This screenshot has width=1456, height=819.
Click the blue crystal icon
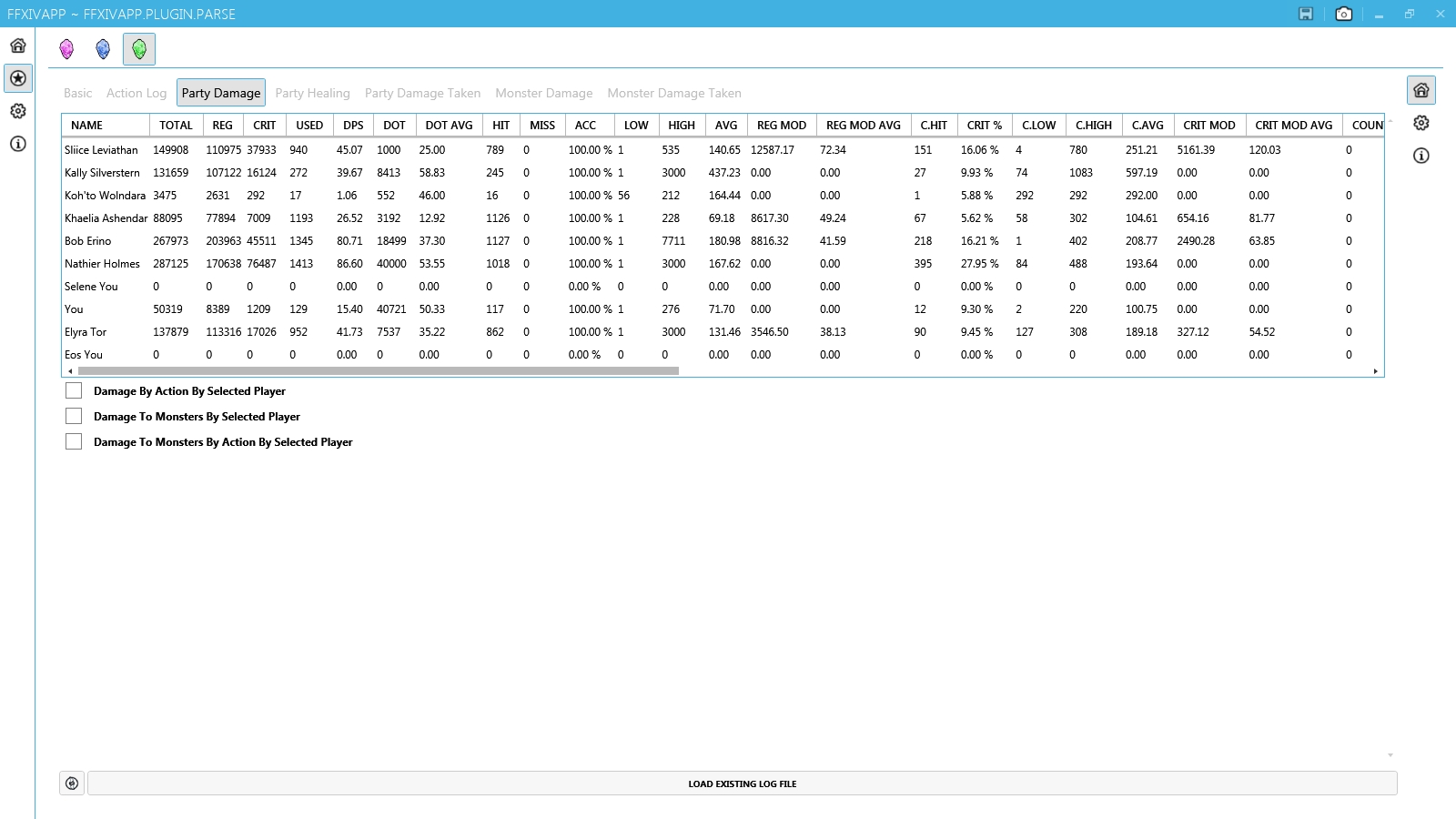[x=103, y=49]
